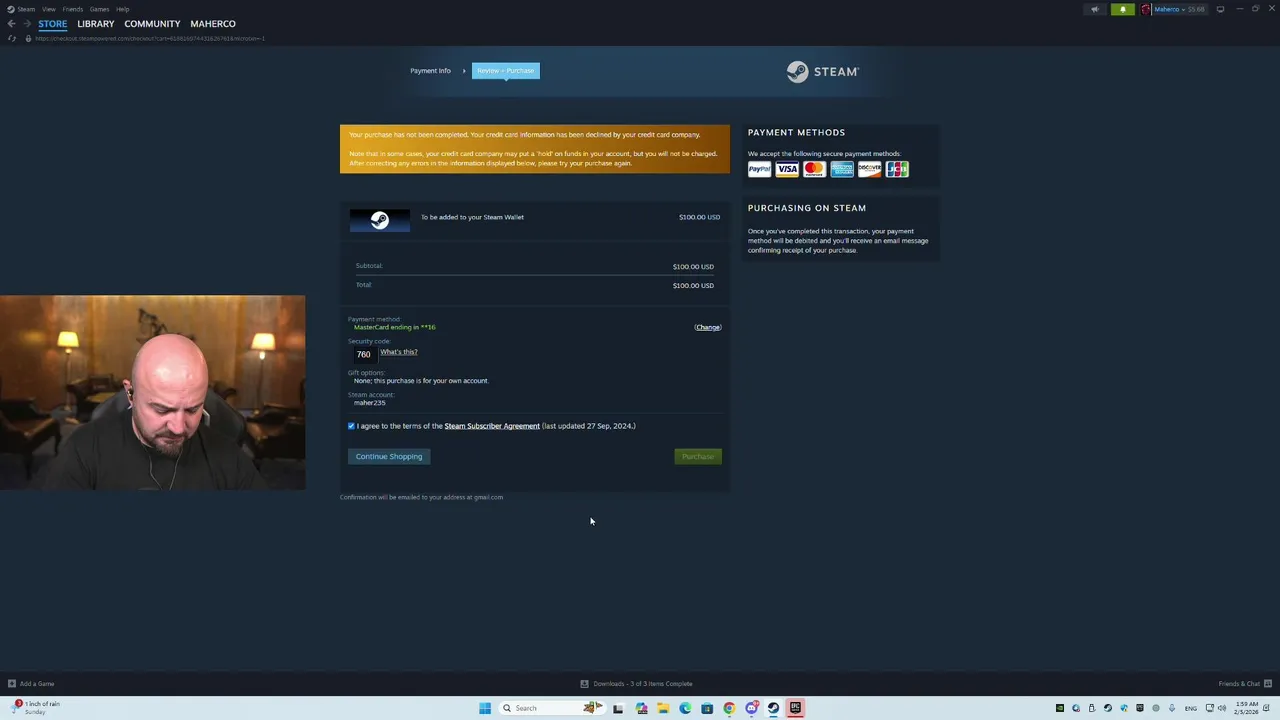Open Google Chrome from the taskbar
This screenshot has height=720, width=1280.
point(729,708)
